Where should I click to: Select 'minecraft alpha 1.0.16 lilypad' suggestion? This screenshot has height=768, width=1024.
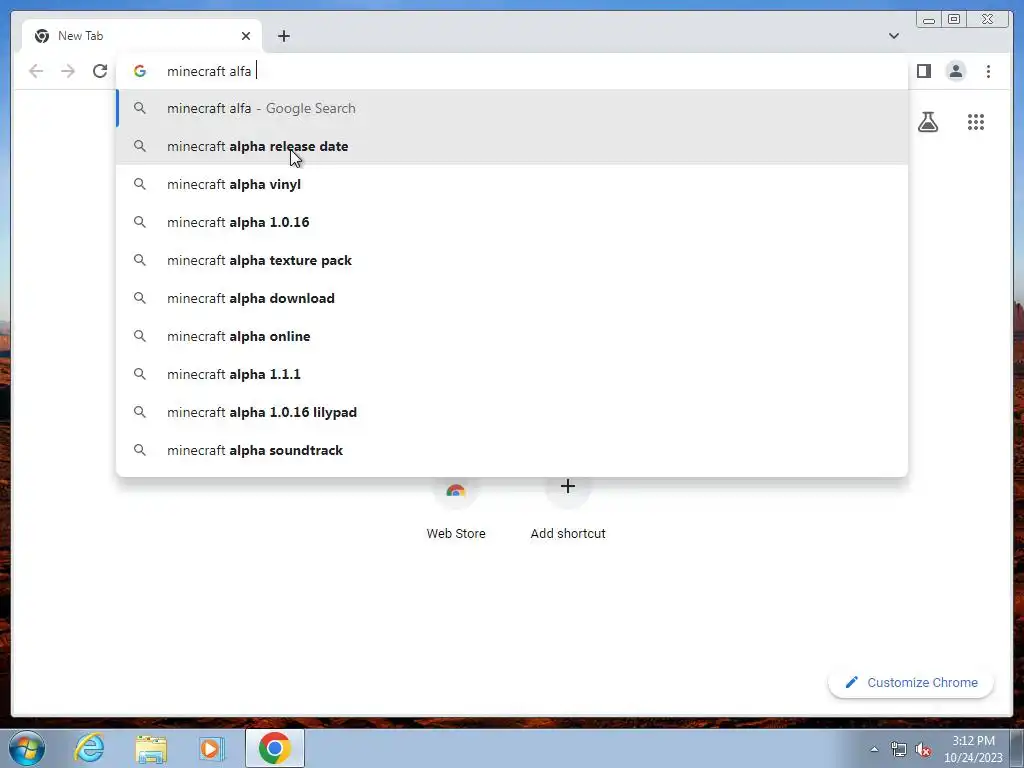point(512,412)
